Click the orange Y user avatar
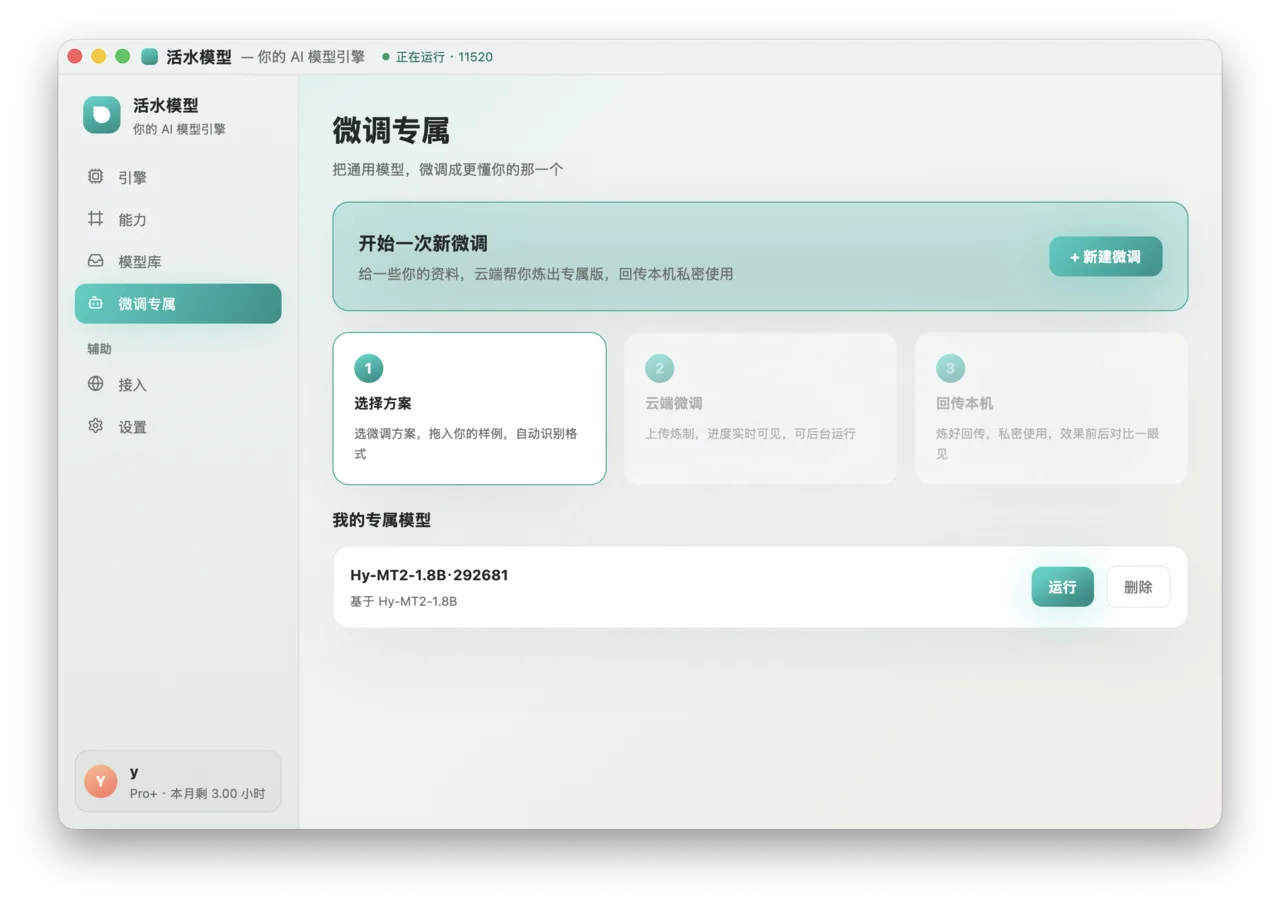 click(x=101, y=781)
